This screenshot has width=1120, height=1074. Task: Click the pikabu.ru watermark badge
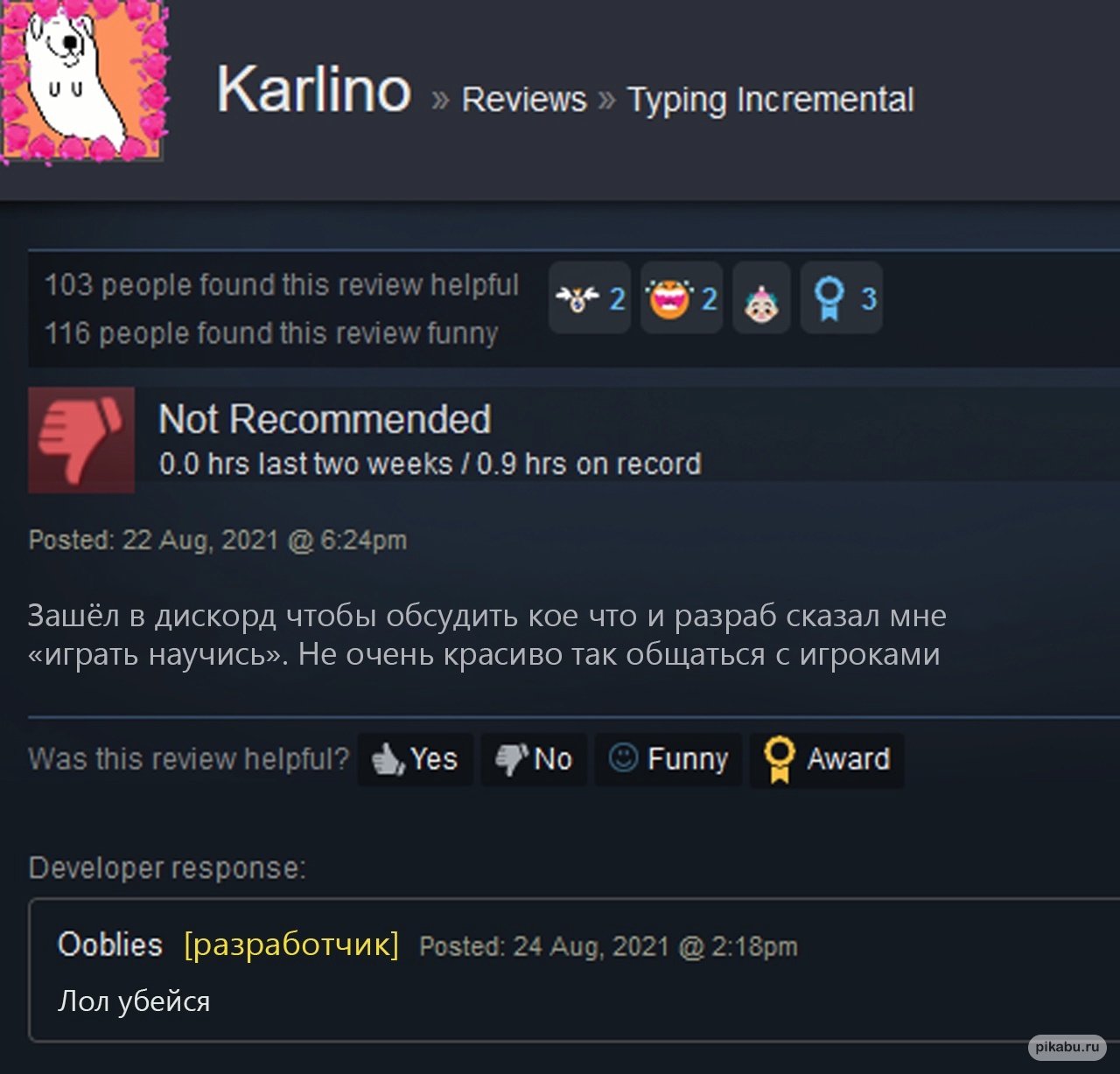pyautogui.click(x=1067, y=1046)
